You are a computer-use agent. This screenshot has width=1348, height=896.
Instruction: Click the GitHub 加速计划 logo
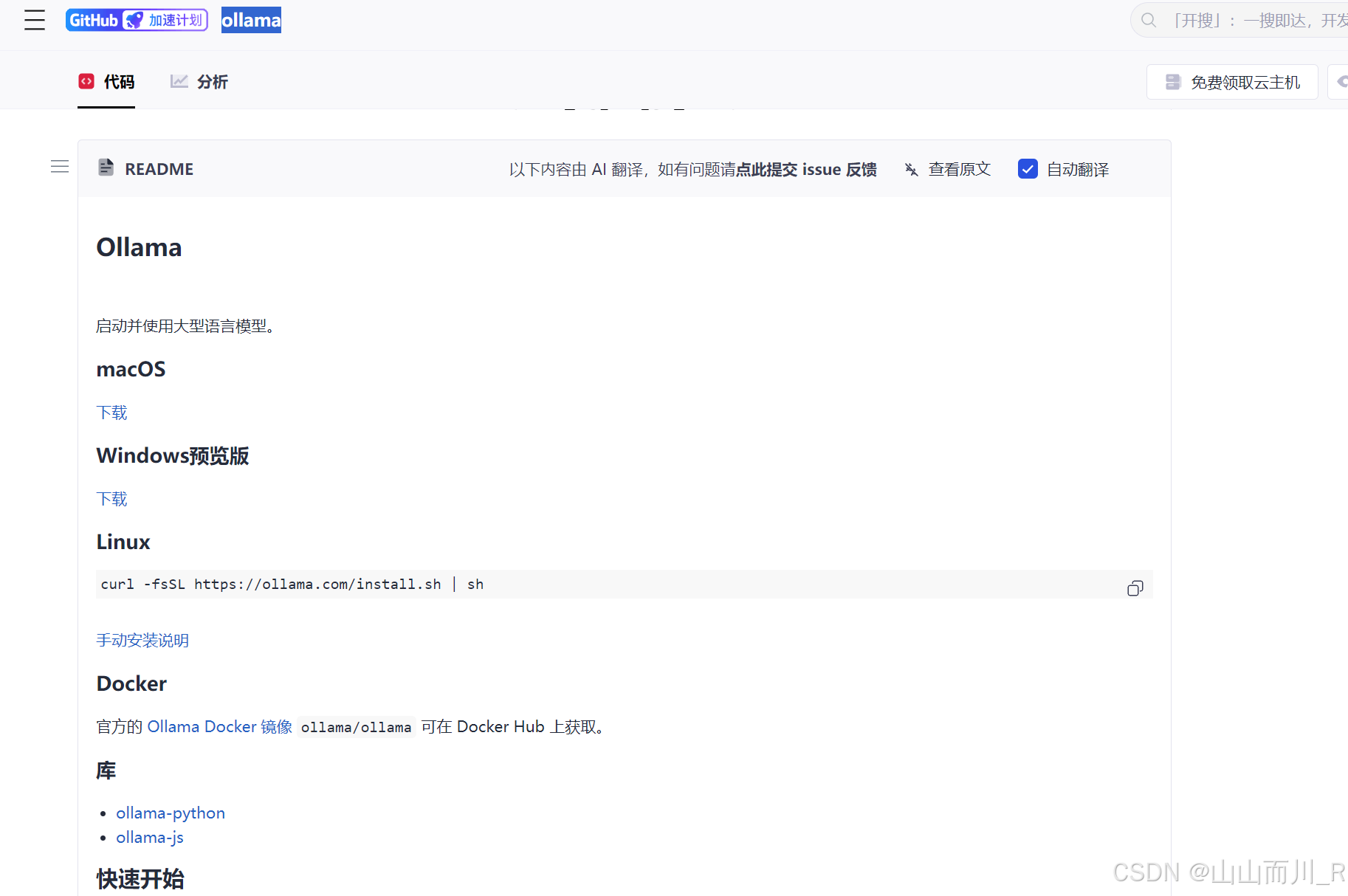pyautogui.click(x=137, y=20)
